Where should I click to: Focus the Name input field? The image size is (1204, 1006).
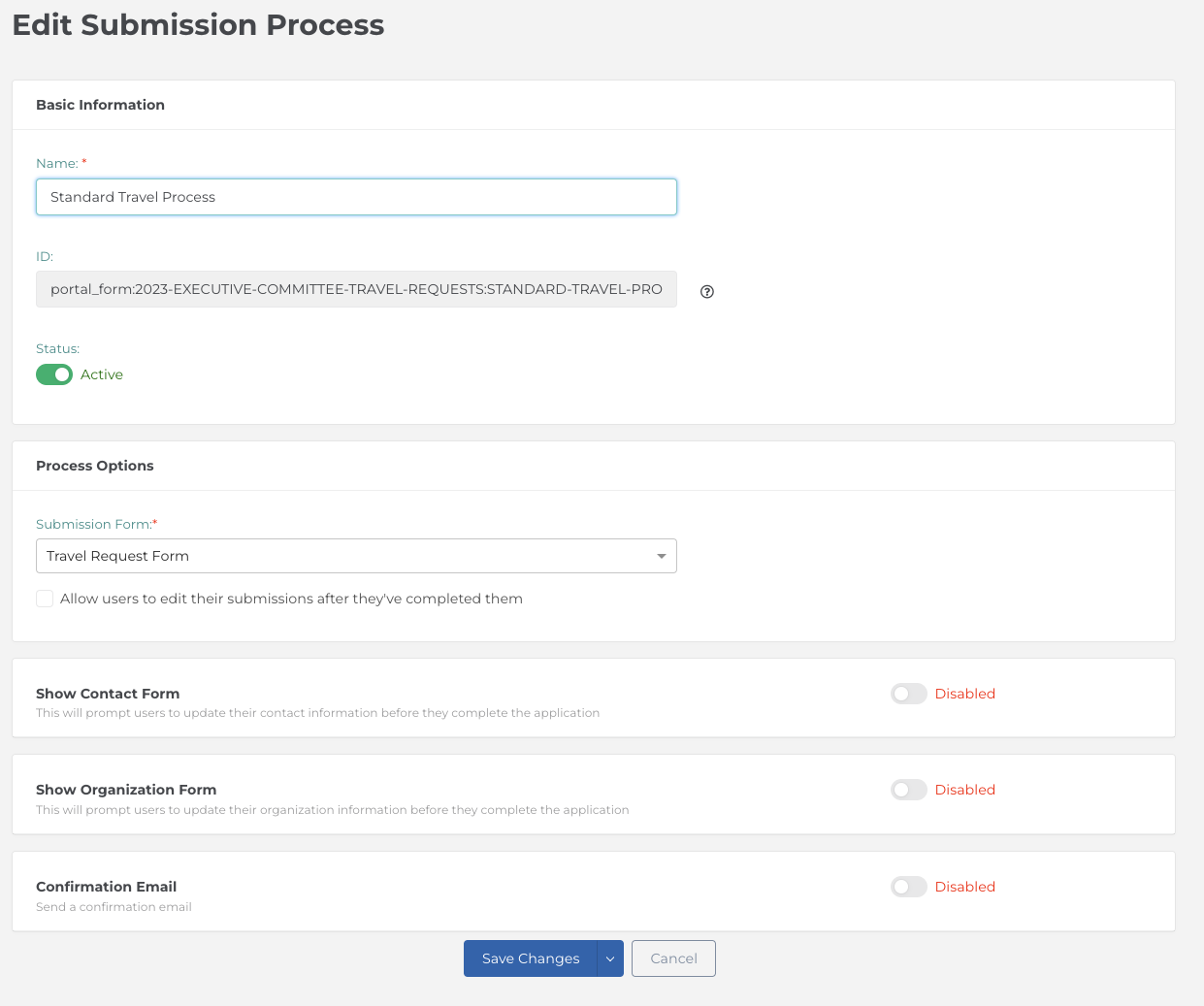(x=356, y=197)
